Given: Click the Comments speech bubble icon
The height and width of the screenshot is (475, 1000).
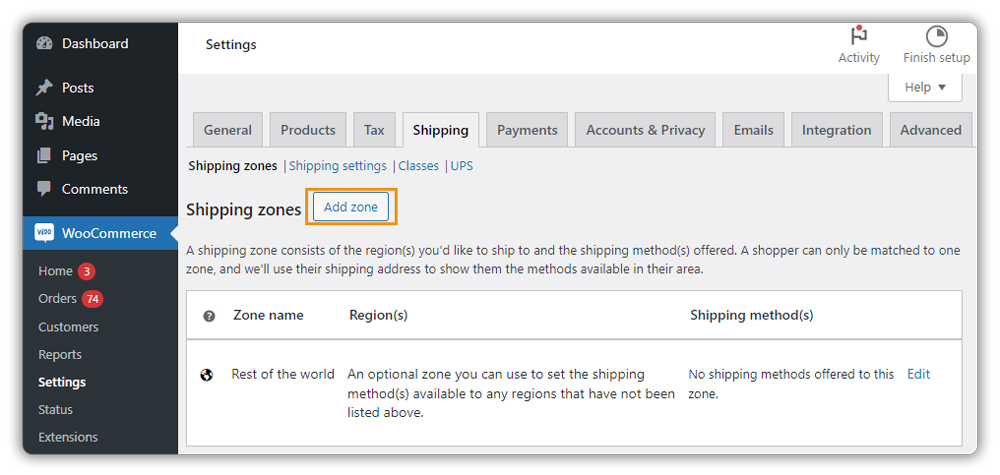Looking at the screenshot, I should click(x=44, y=189).
